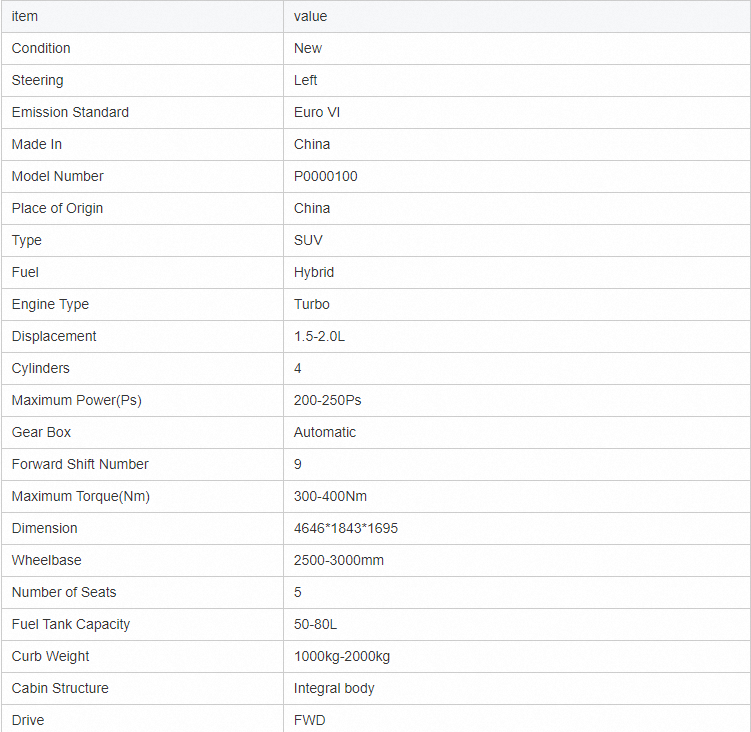Viewport: 751px width, 732px height.
Task: Click the 'Steering' row label
Action: point(37,80)
